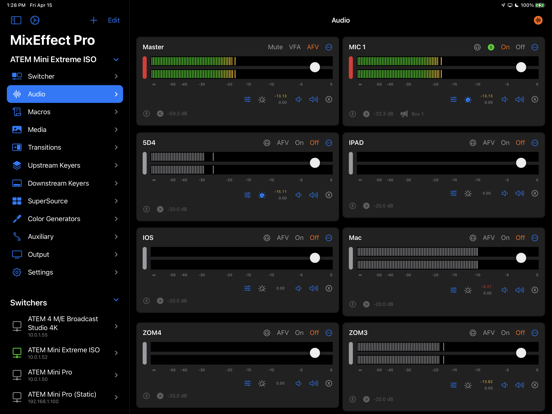Lower Mac volume with small speaker icon
Image resolution: width=552 pixels, height=414 pixels.
[x=504, y=290]
